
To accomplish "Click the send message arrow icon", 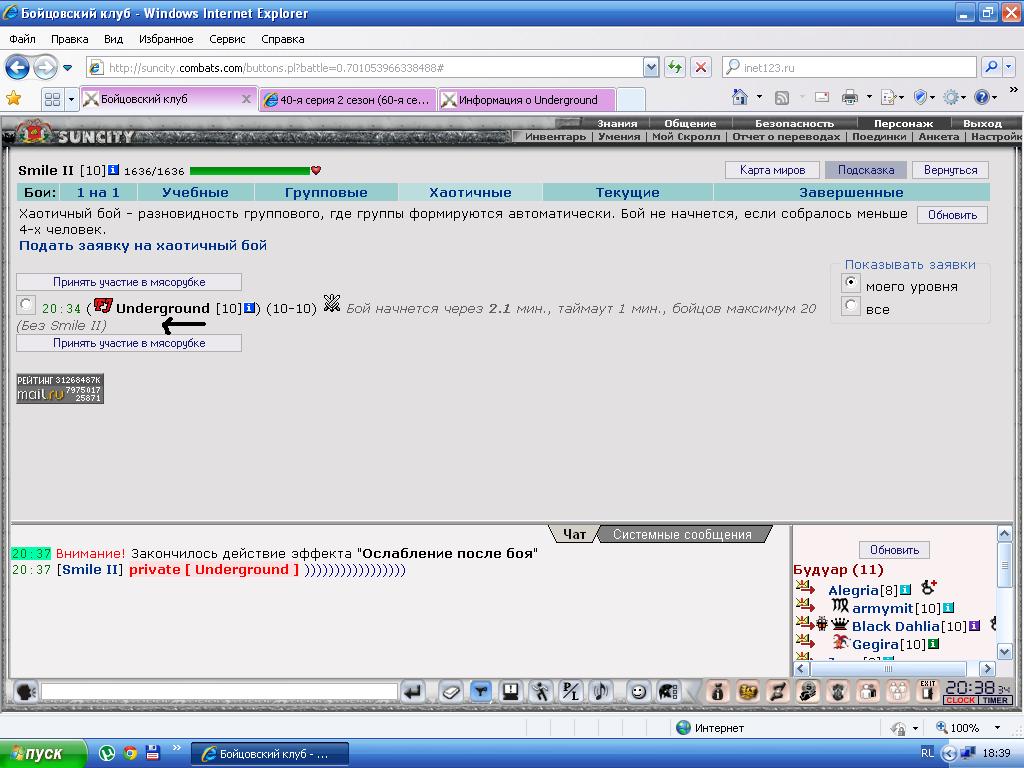I will tap(412, 691).
